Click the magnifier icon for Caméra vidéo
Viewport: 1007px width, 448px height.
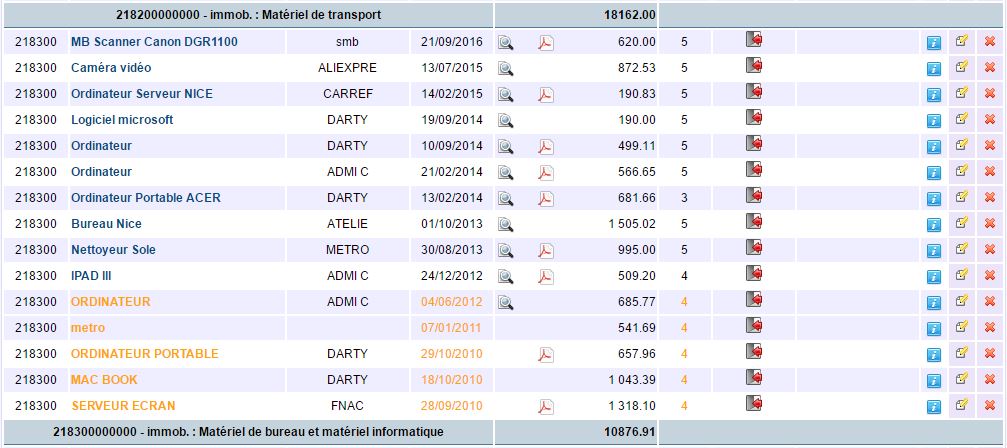tap(506, 68)
